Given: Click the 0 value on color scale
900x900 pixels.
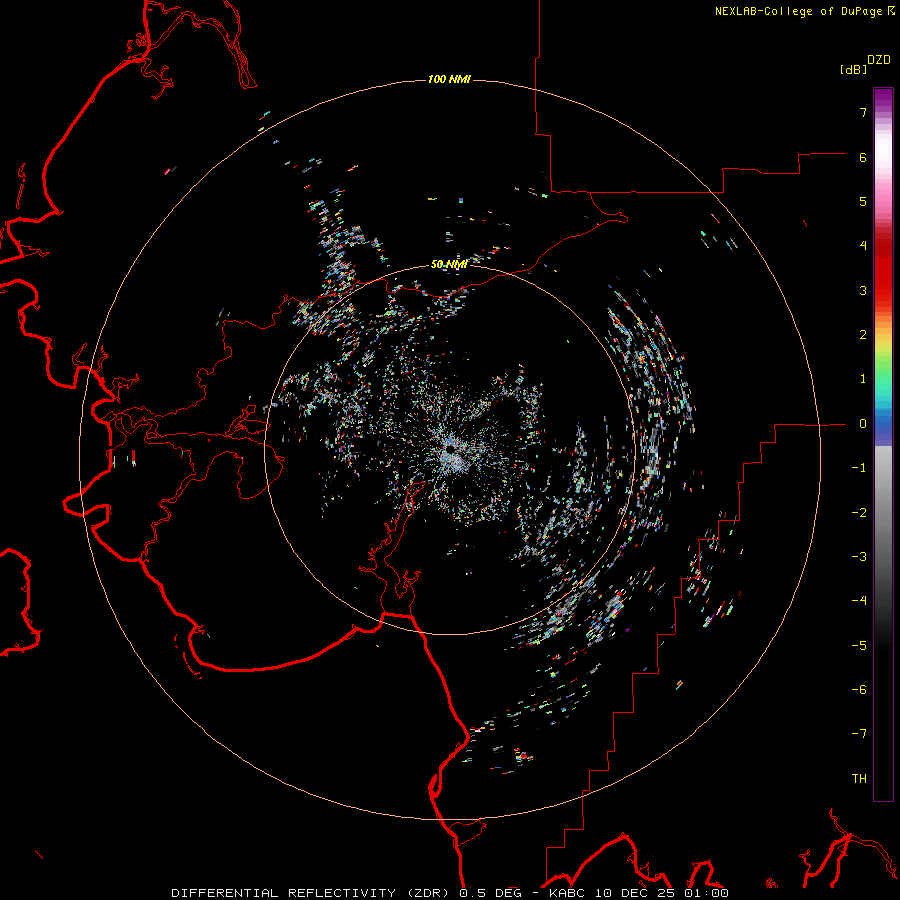Looking at the screenshot, I should click(863, 424).
